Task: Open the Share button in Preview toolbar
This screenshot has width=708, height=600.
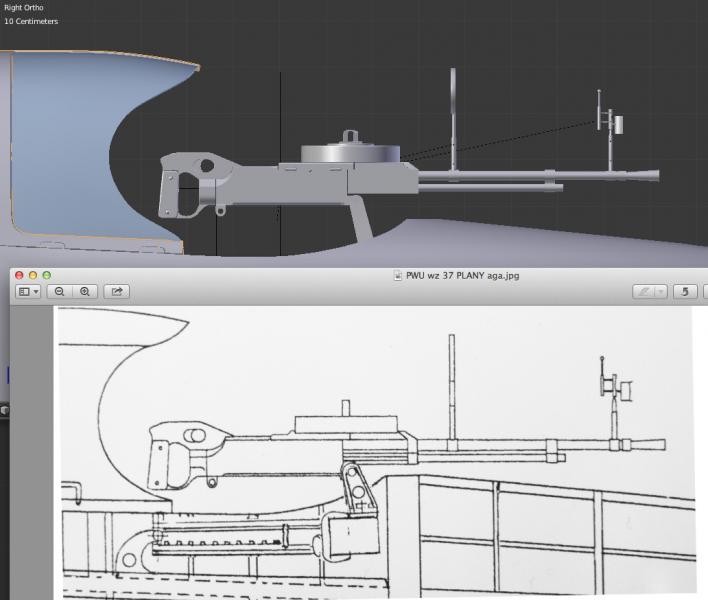Action: click(x=116, y=291)
